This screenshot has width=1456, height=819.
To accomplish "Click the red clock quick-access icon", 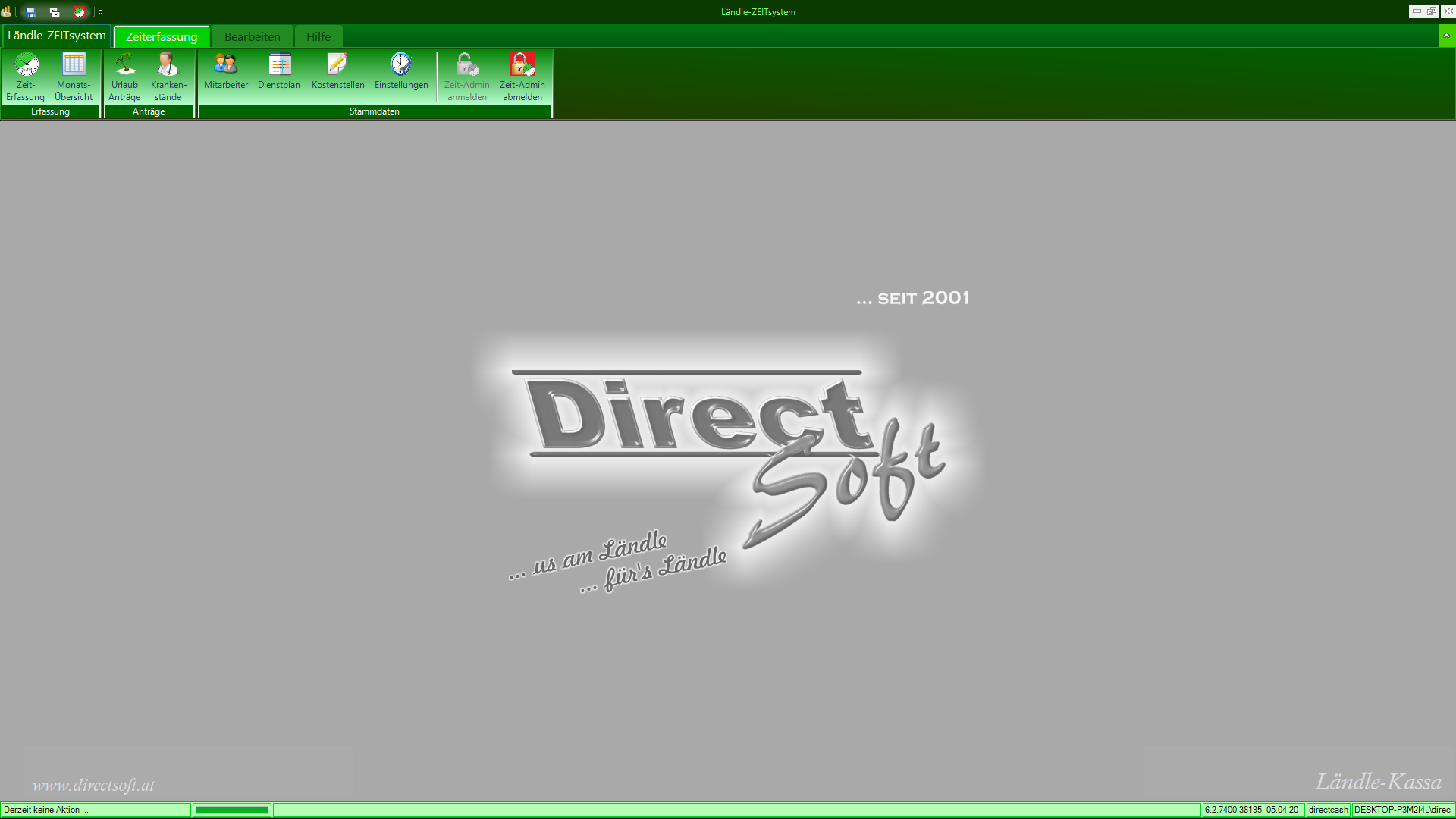I will pyautogui.click(x=79, y=12).
